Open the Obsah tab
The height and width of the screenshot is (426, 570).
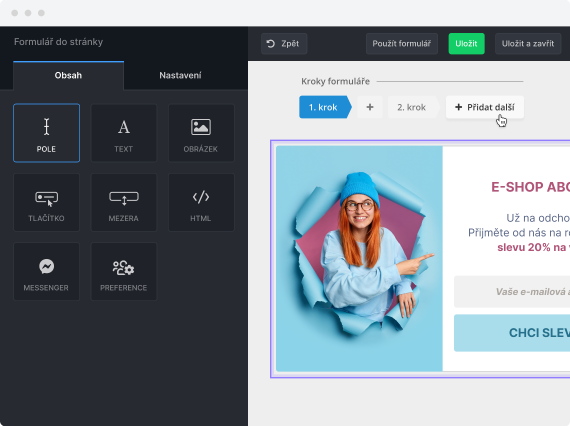coord(68,75)
